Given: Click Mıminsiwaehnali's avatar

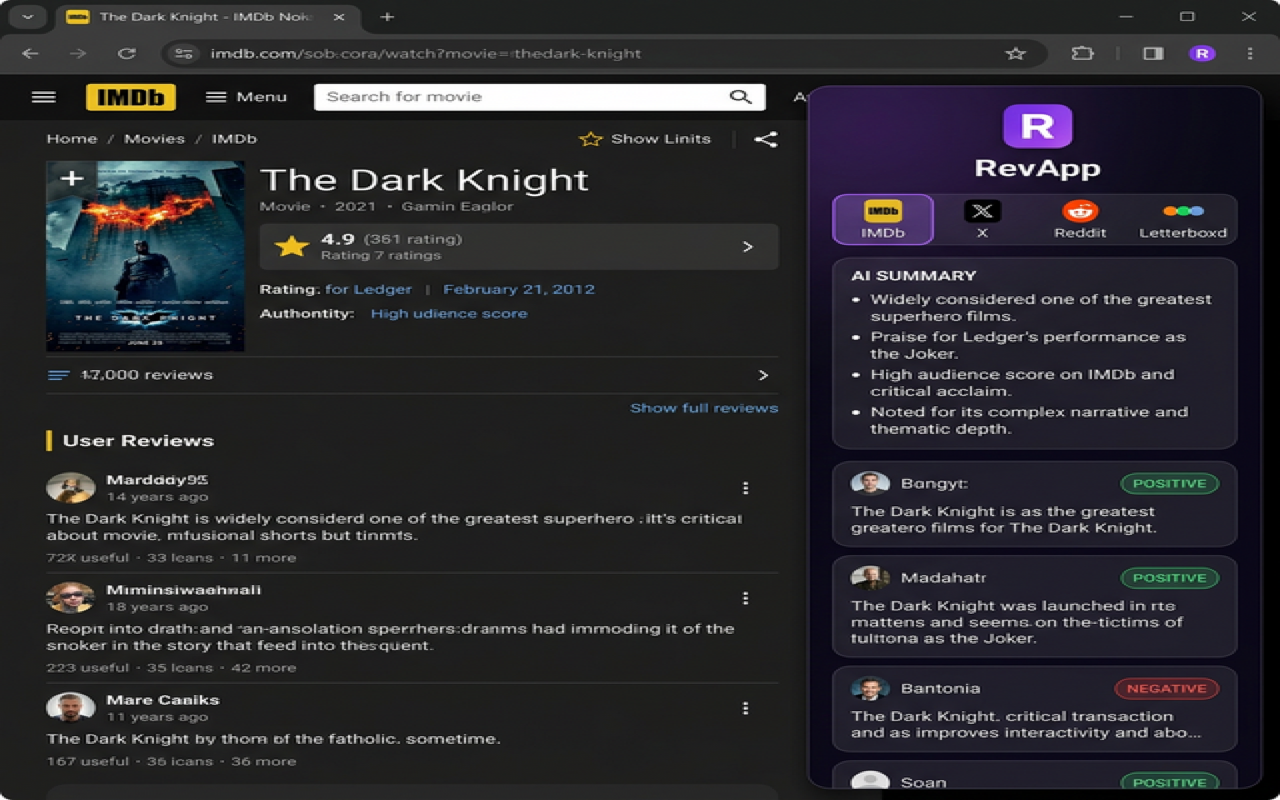Looking at the screenshot, I should click(x=71, y=598).
